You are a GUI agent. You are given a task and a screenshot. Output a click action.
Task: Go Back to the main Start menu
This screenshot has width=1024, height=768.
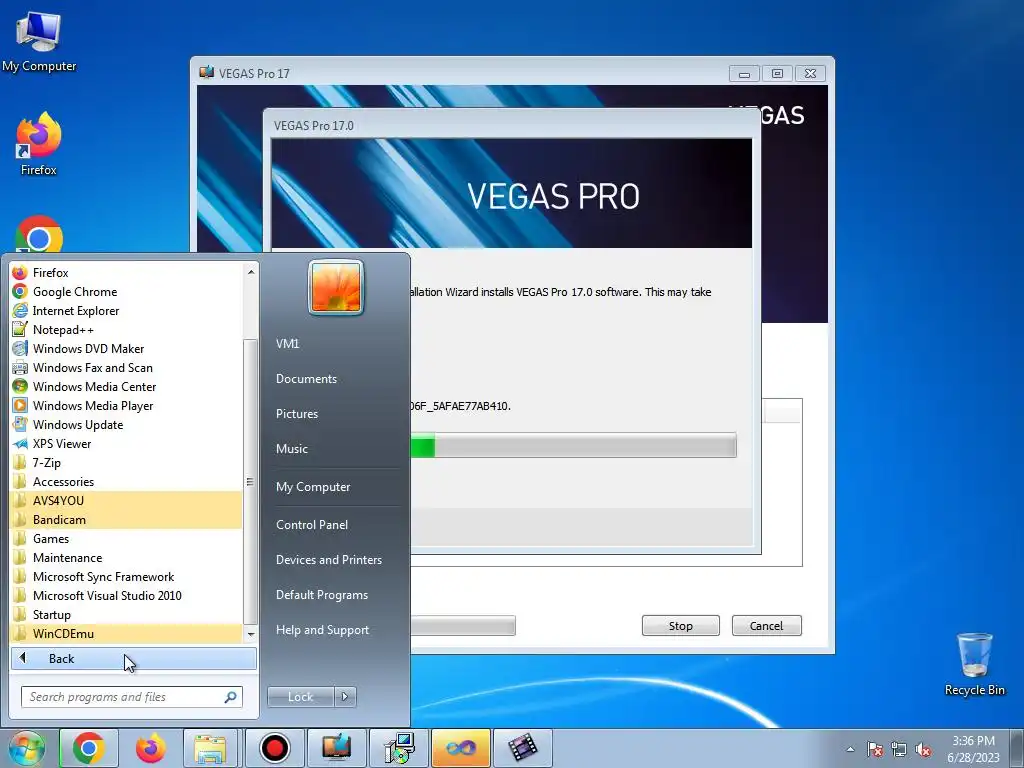[133, 658]
